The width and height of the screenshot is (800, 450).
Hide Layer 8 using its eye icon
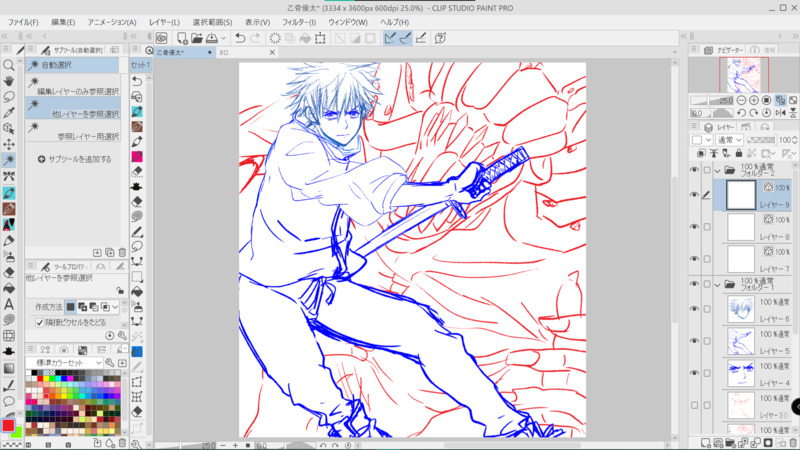694,227
